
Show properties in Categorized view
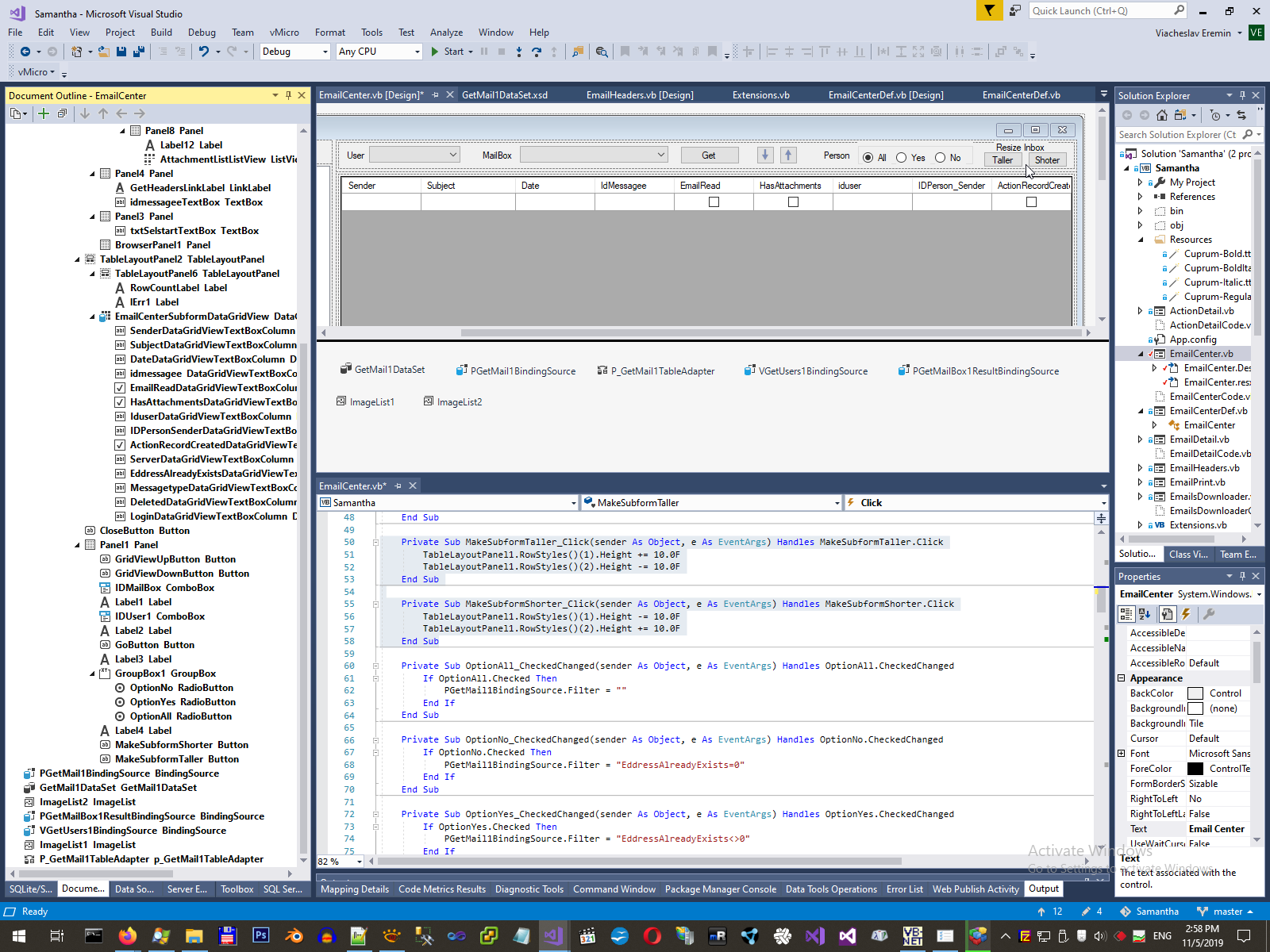click(x=1126, y=614)
